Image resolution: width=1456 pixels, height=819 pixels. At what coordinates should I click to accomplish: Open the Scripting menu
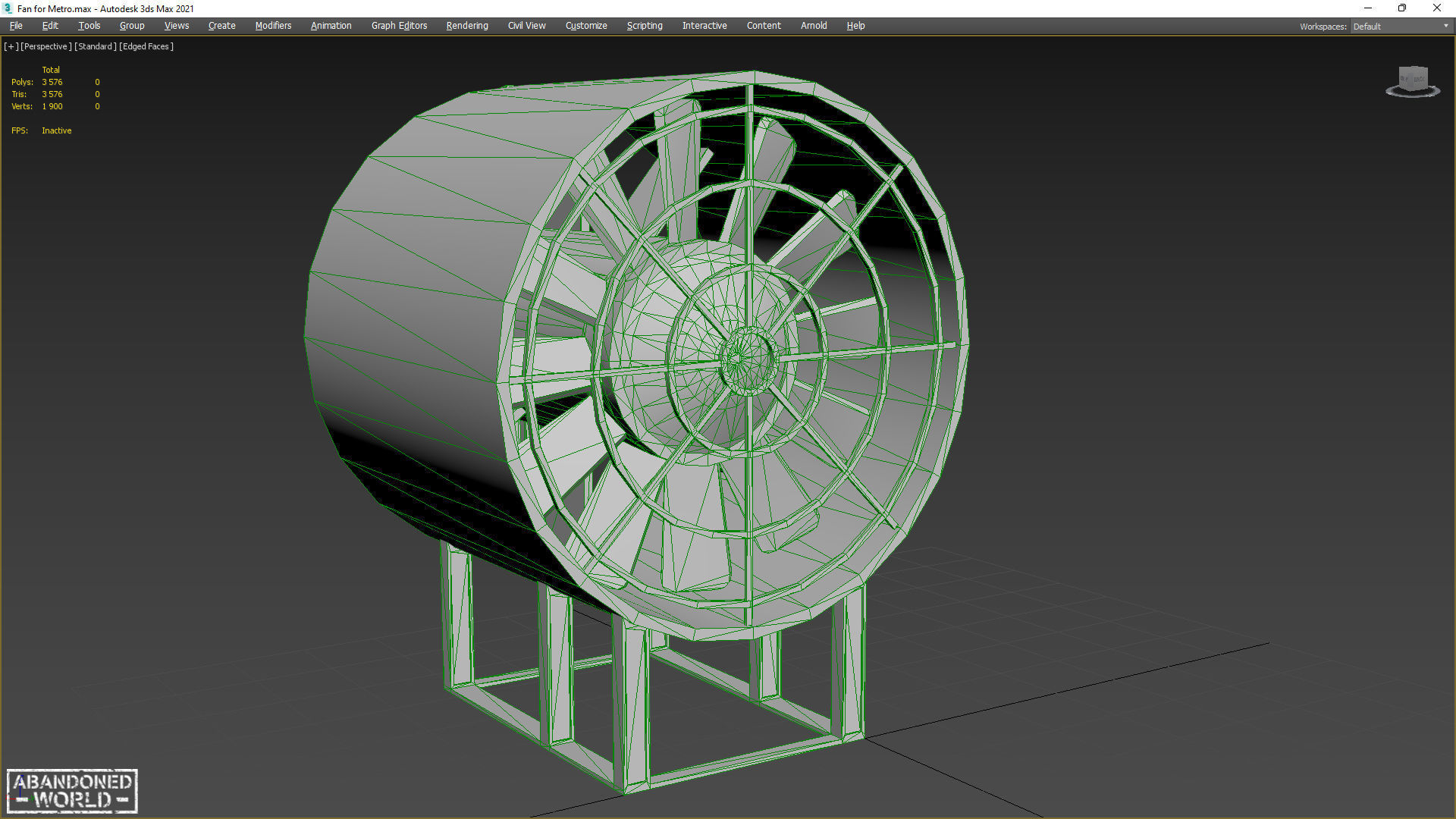click(x=645, y=26)
